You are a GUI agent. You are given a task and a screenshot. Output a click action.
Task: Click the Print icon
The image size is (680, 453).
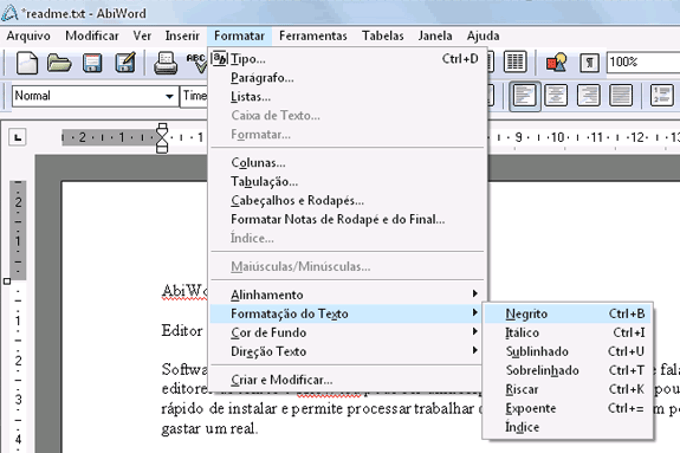click(x=166, y=63)
